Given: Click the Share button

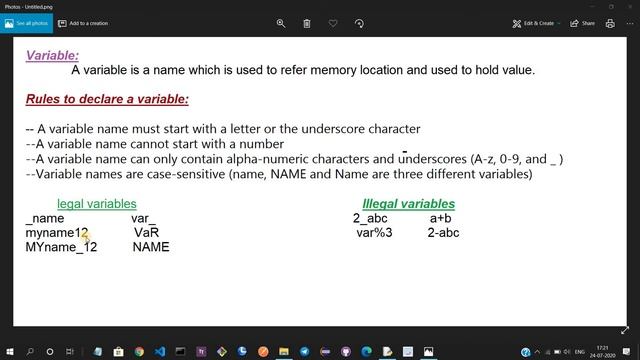Looking at the screenshot, I should click(582, 23).
